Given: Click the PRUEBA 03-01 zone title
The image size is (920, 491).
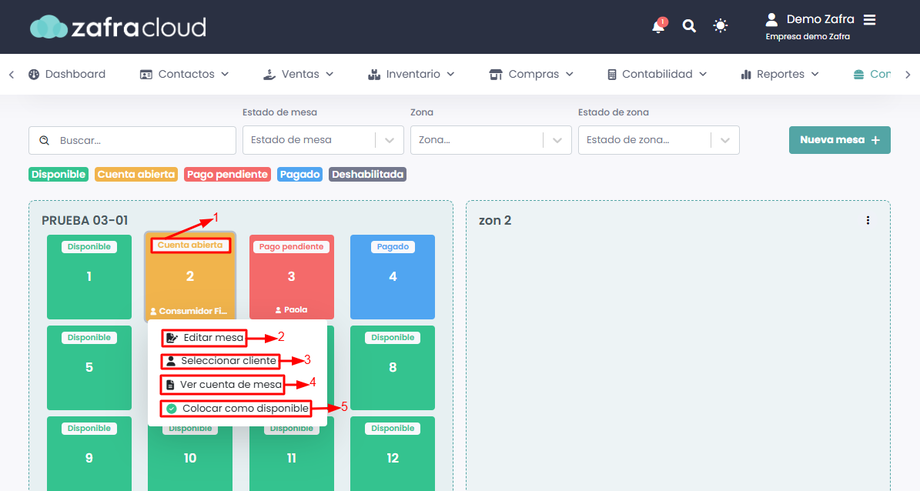Looking at the screenshot, I should click(84, 221).
